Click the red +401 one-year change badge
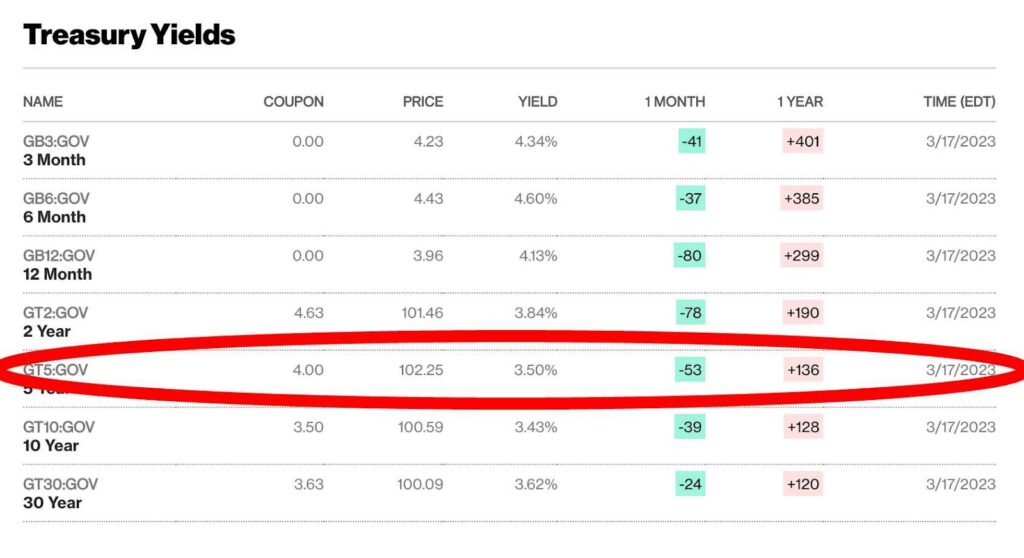This screenshot has width=1024, height=558. click(x=802, y=142)
